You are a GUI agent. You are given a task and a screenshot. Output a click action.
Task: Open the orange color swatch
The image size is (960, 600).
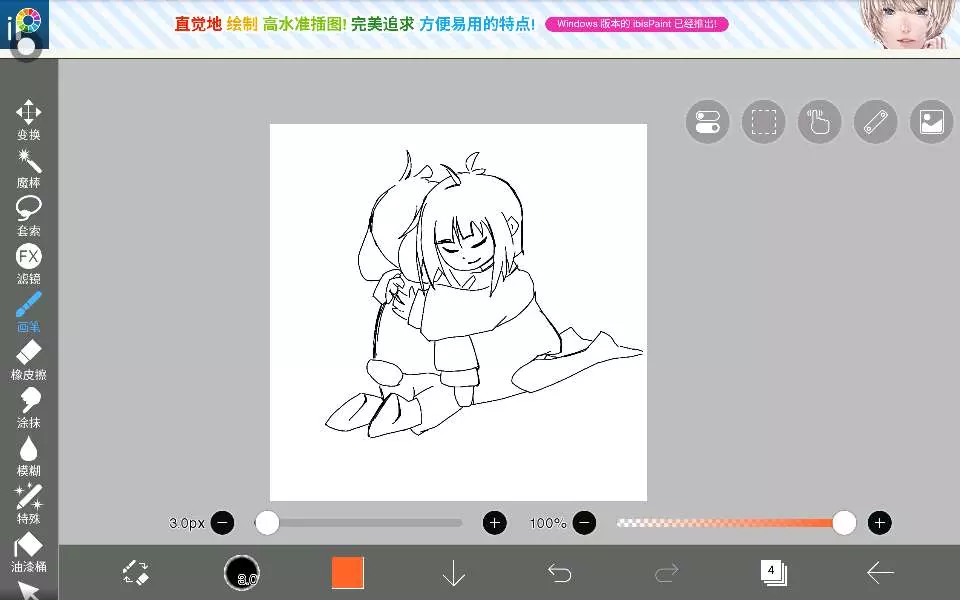(348, 573)
